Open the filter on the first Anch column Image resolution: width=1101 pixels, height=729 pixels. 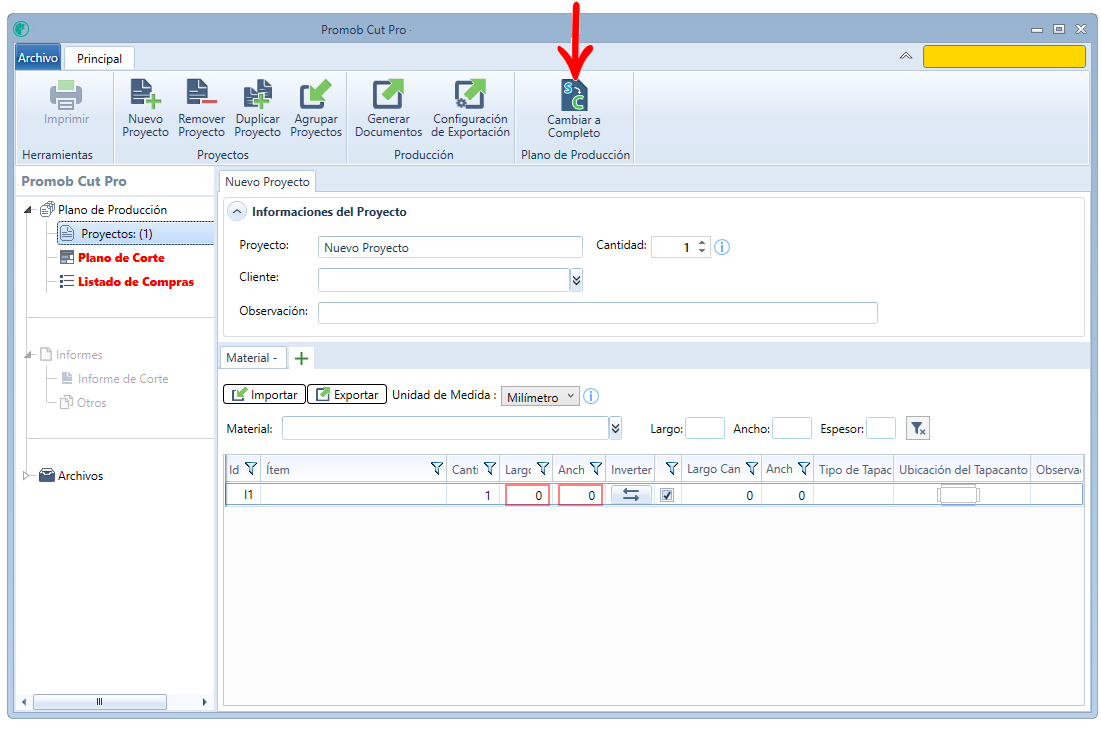coord(596,468)
